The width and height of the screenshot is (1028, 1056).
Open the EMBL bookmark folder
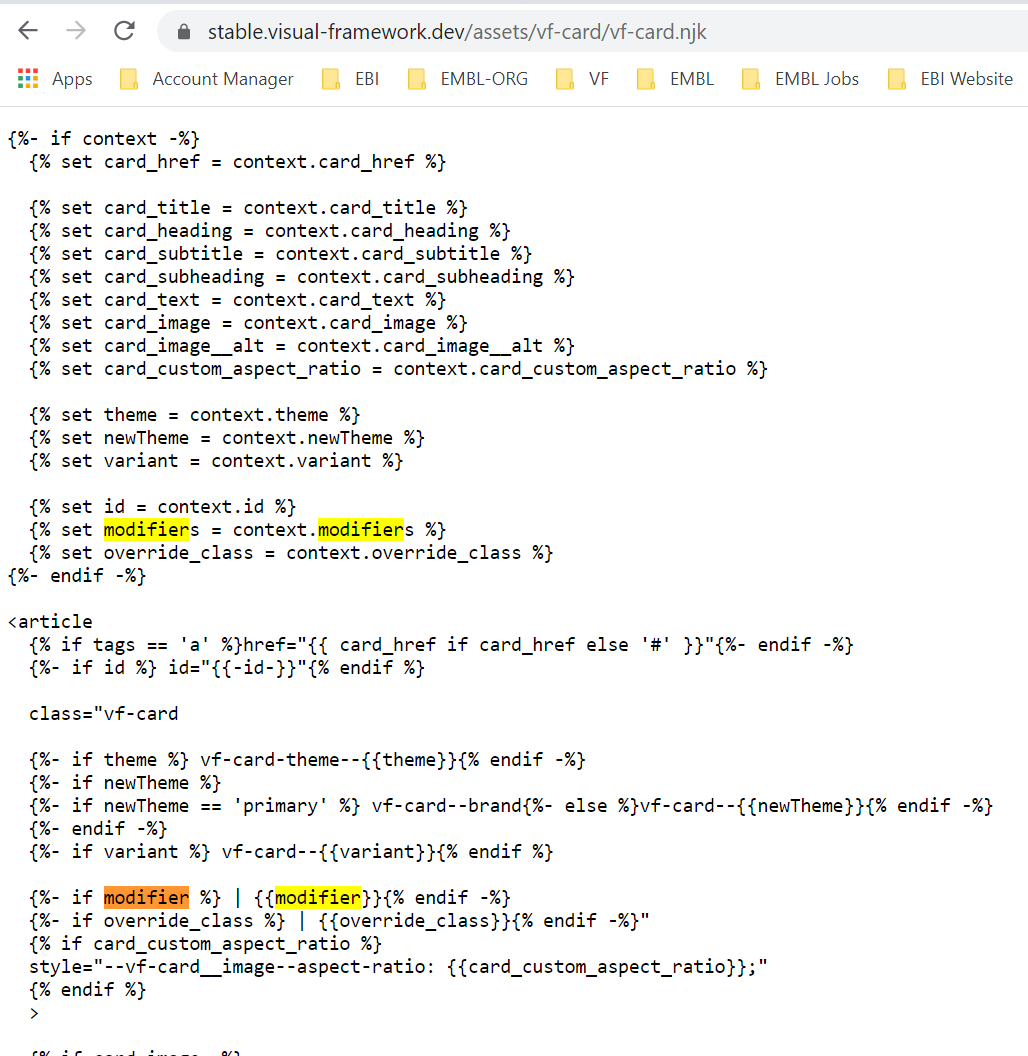coord(676,79)
